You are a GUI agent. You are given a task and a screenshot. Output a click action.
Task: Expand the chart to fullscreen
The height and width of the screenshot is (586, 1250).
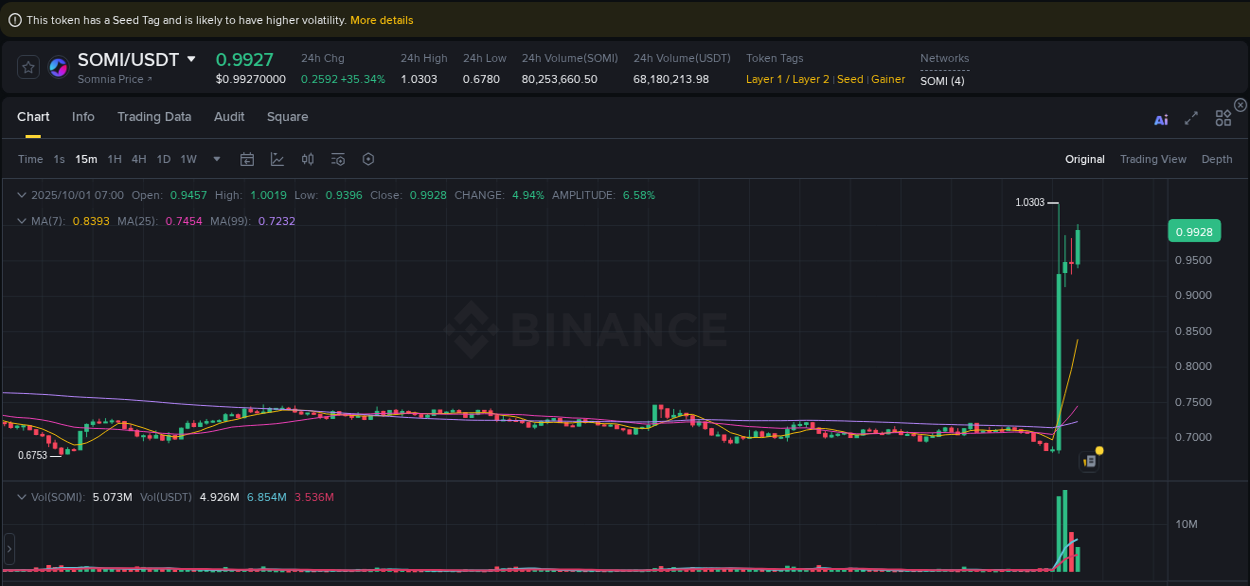pos(1191,118)
